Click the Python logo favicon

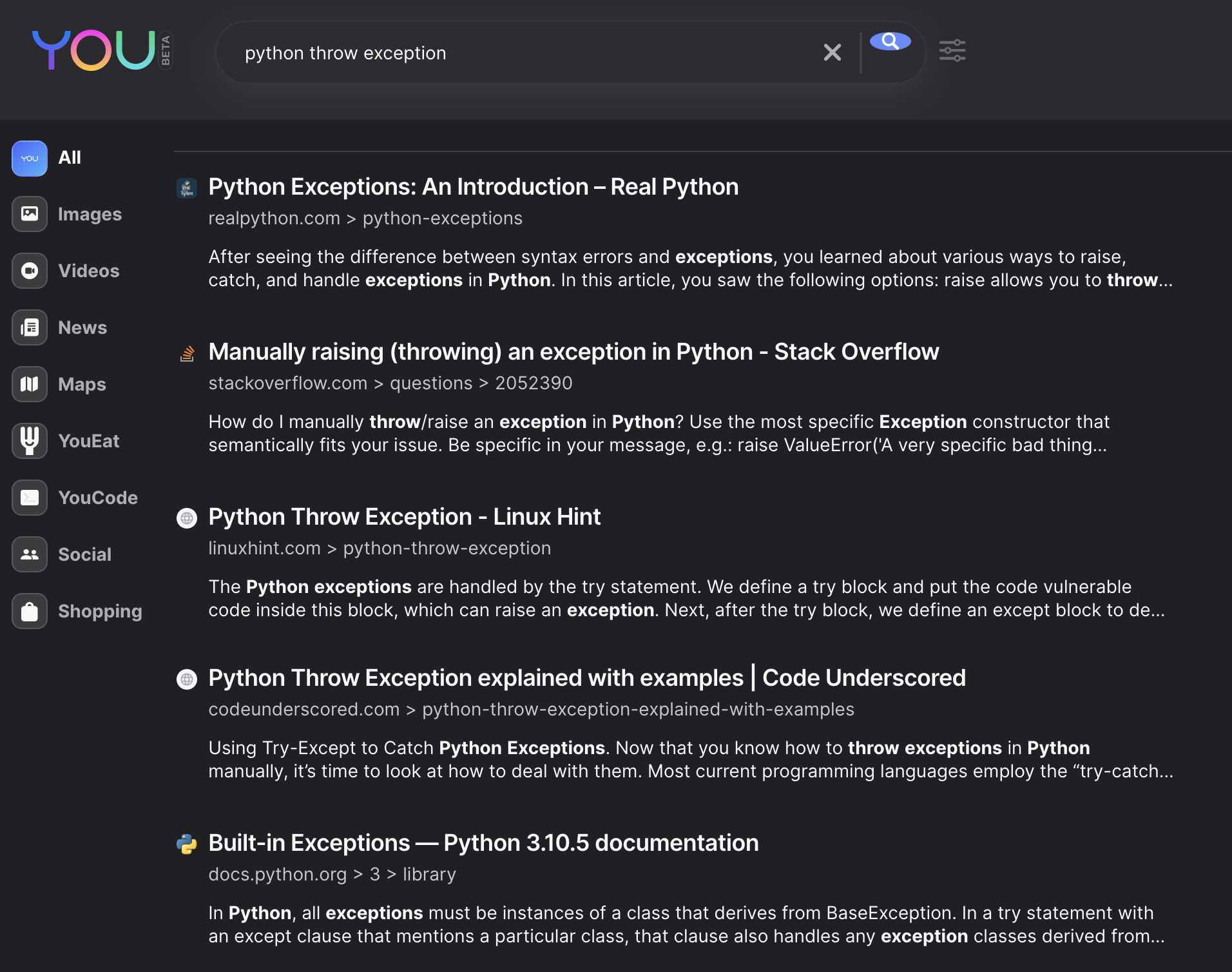(187, 844)
